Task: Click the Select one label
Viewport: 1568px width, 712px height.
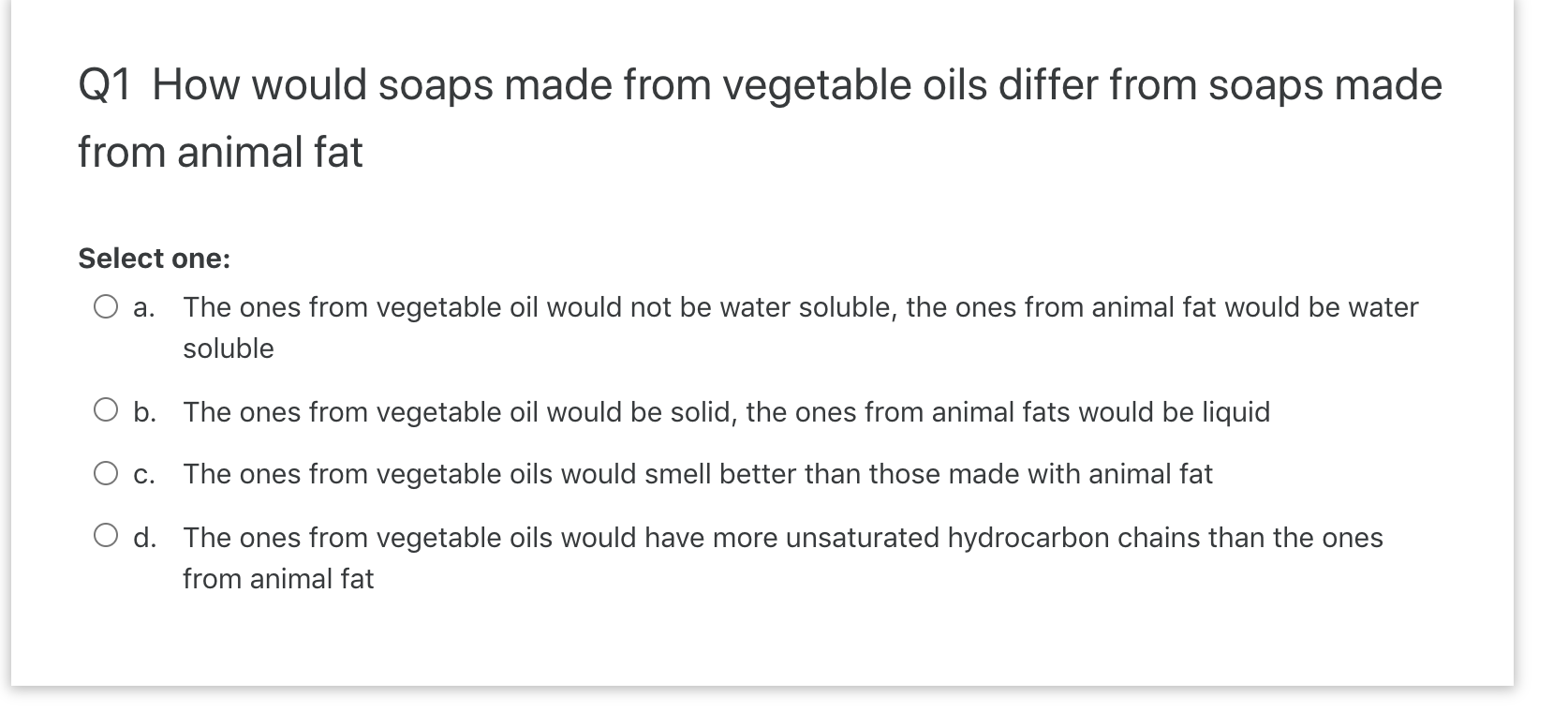Action: coord(153,257)
